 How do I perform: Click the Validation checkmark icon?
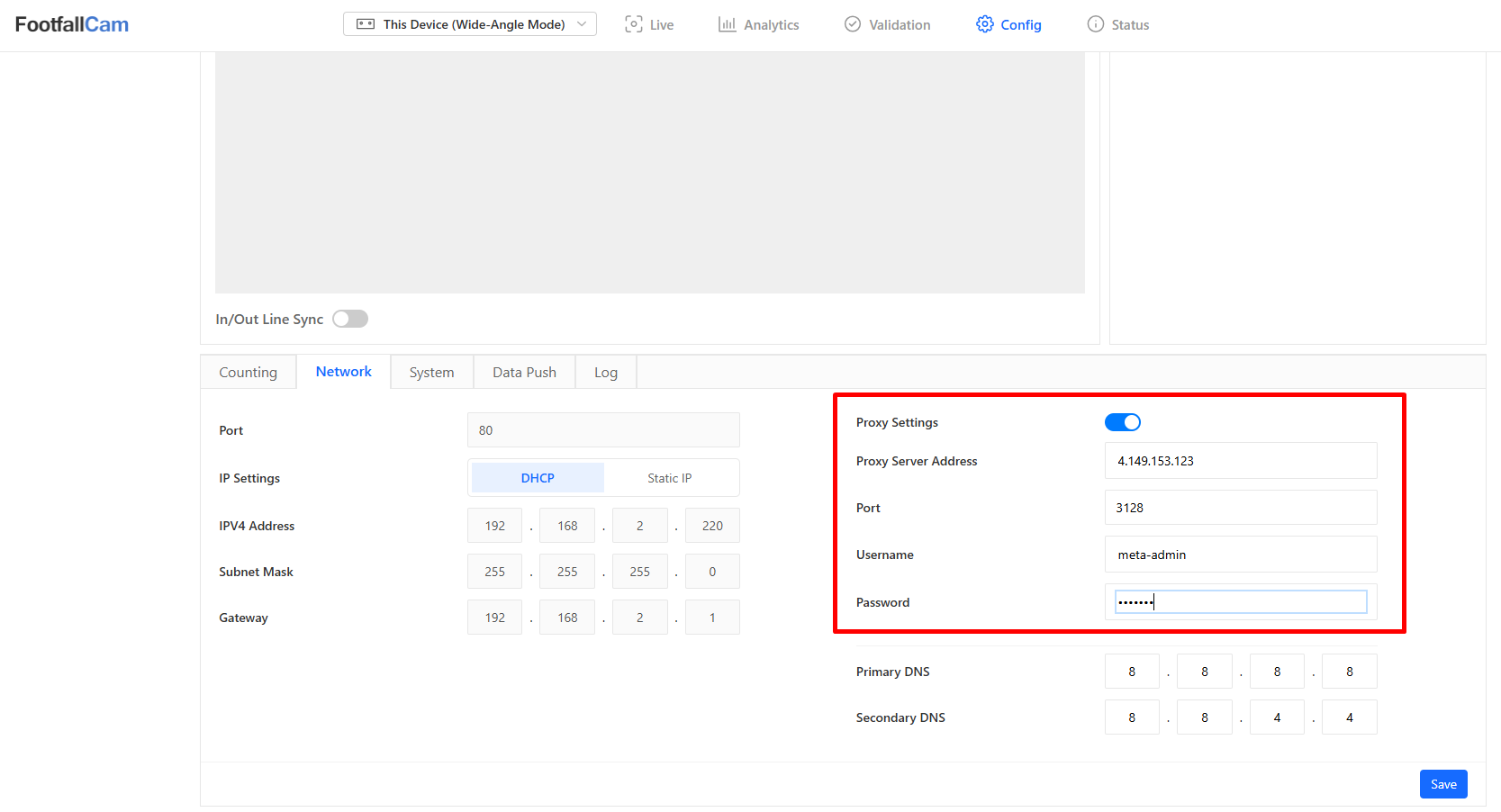(853, 24)
